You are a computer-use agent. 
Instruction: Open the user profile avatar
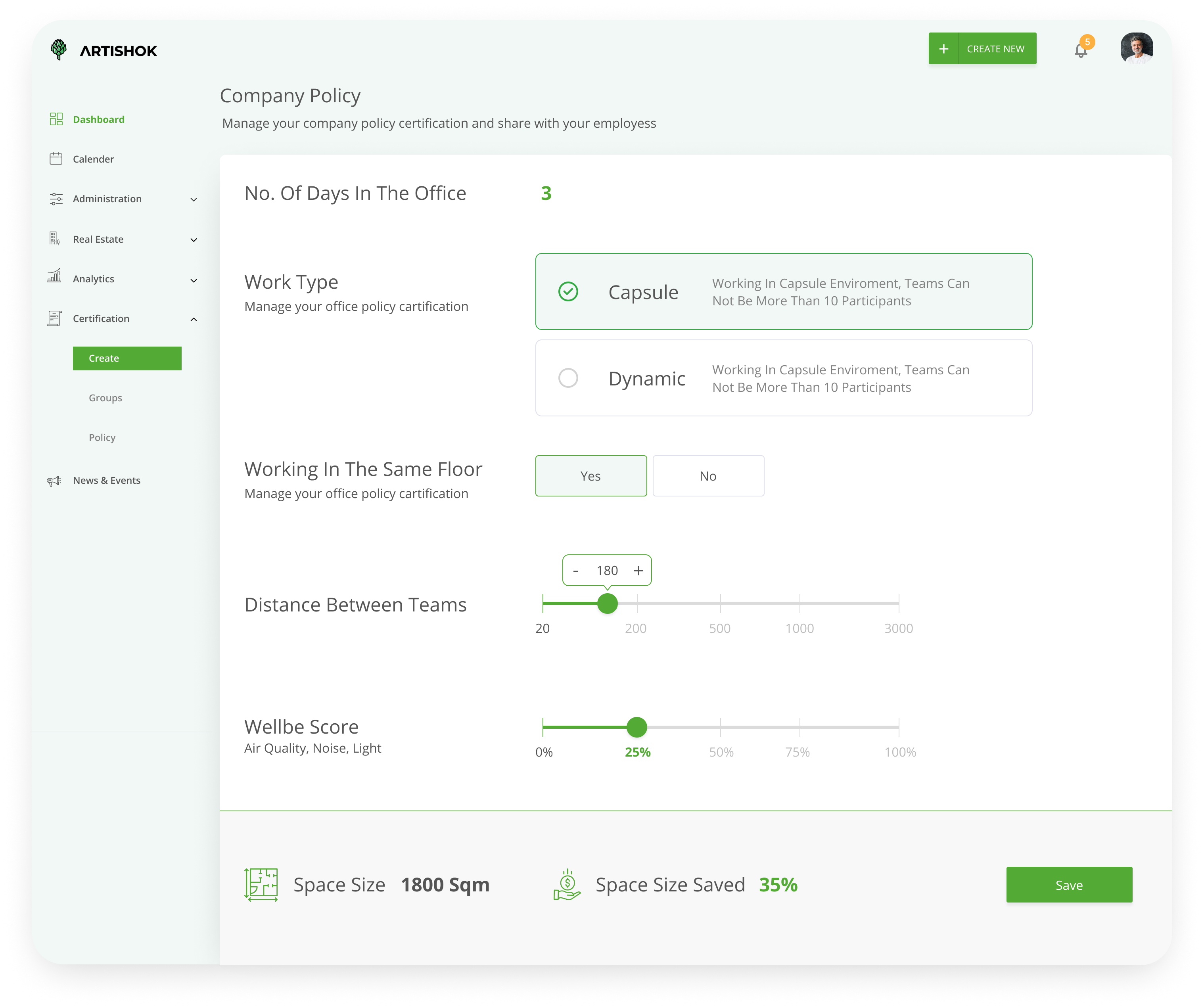click(1136, 48)
